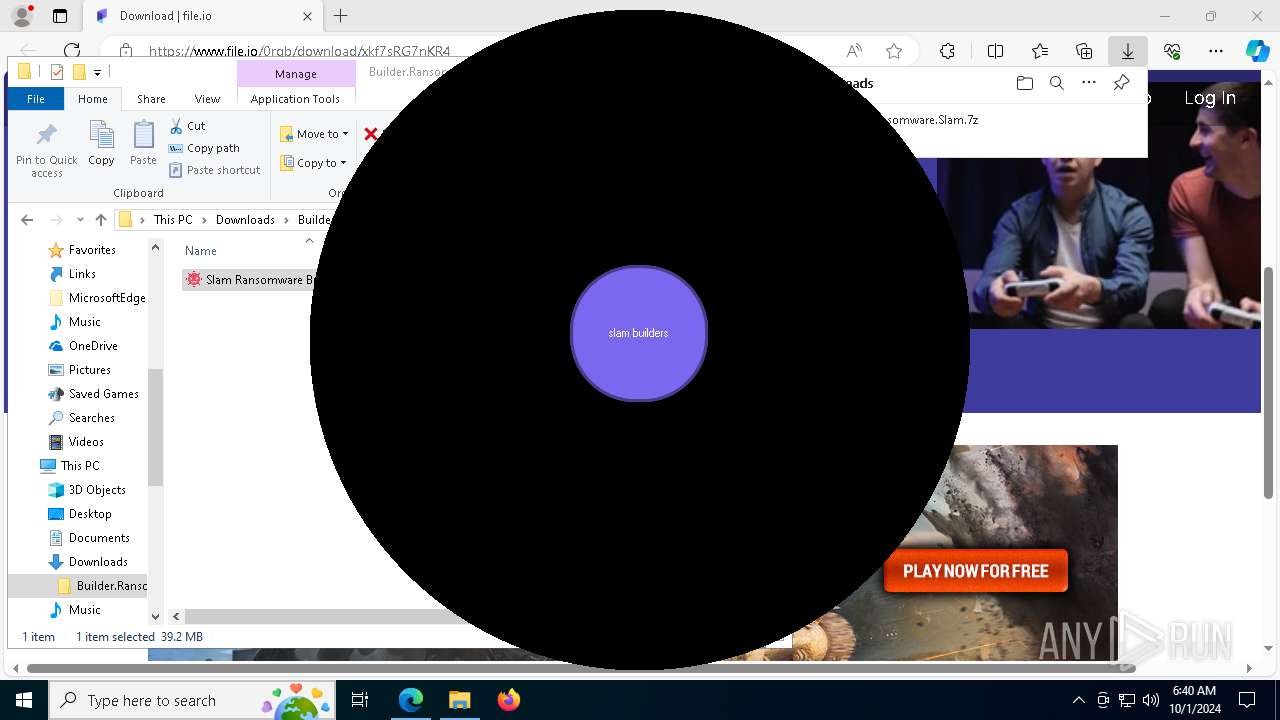1280x720 pixels.
Task: Open Move to dropdown
Action: coord(314,134)
